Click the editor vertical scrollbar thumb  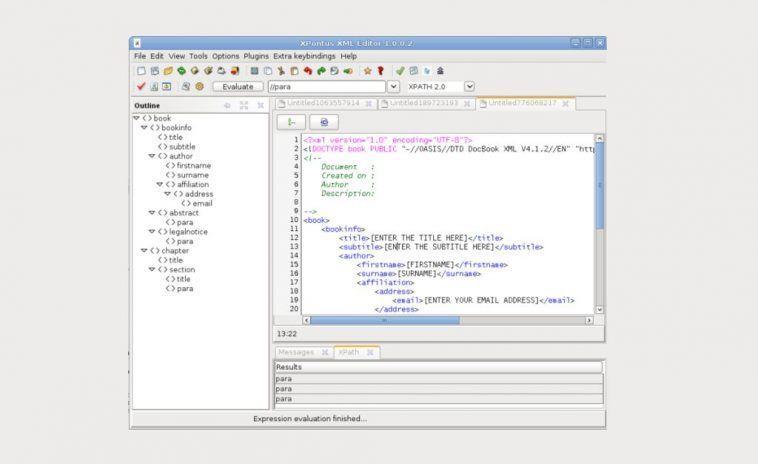(599, 186)
